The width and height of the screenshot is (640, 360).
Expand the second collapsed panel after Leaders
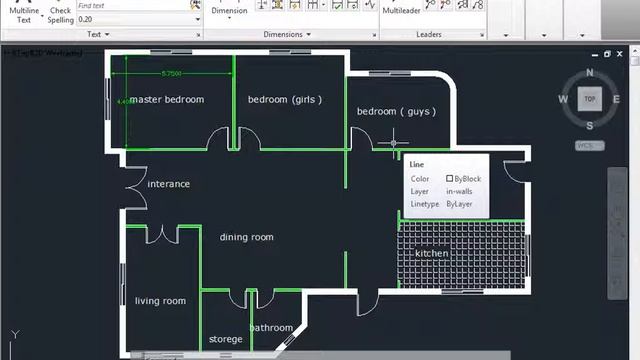(544, 36)
